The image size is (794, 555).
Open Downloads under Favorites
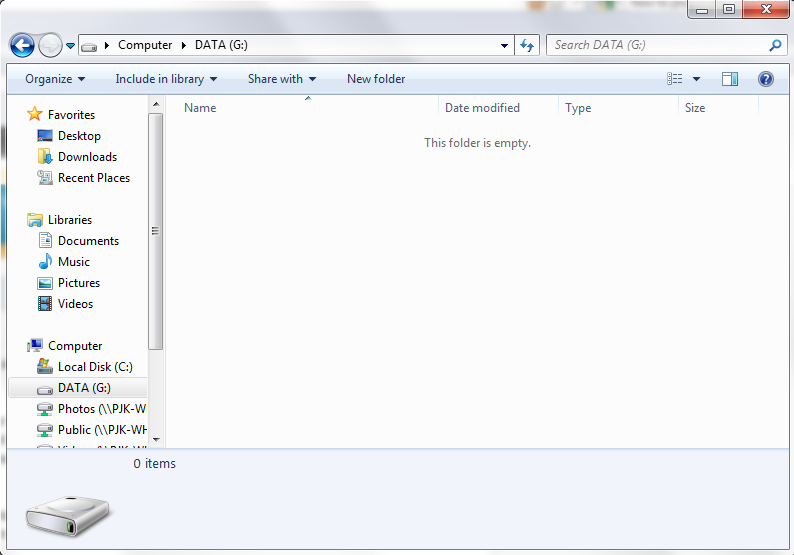(88, 157)
